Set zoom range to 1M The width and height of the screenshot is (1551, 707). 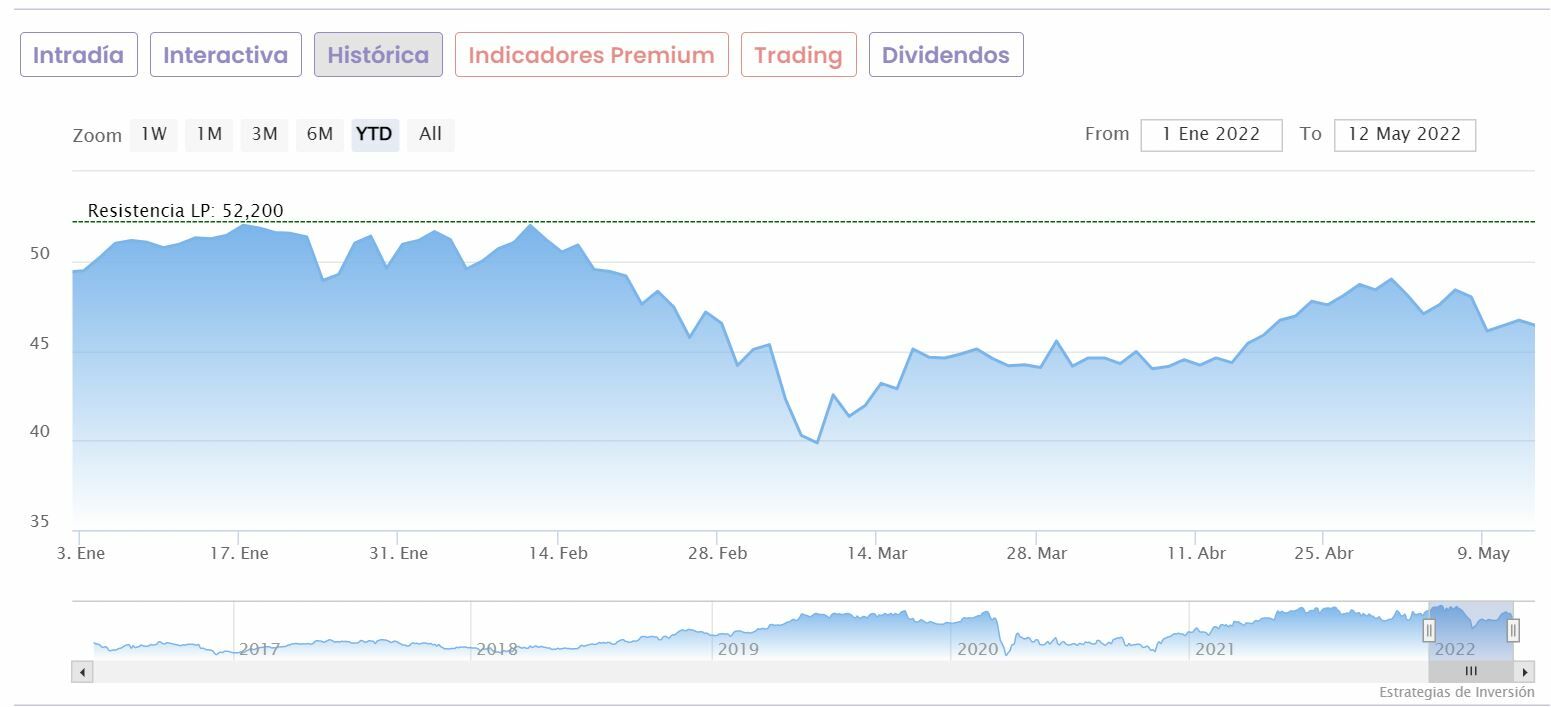click(209, 134)
